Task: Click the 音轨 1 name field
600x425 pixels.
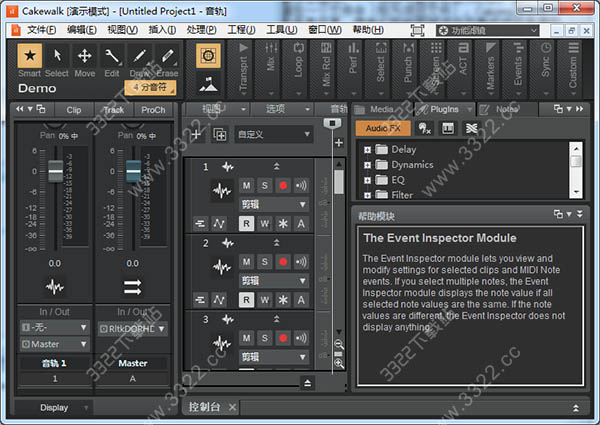Action: point(54,363)
